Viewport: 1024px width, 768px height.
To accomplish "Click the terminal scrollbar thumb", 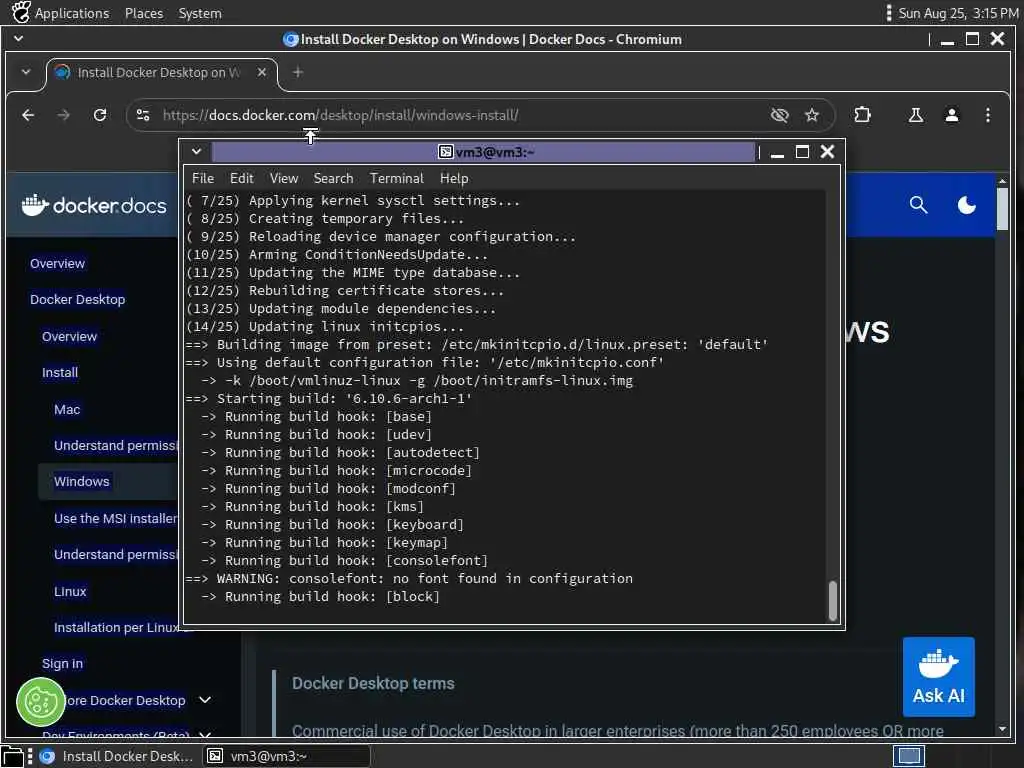I will 833,600.
